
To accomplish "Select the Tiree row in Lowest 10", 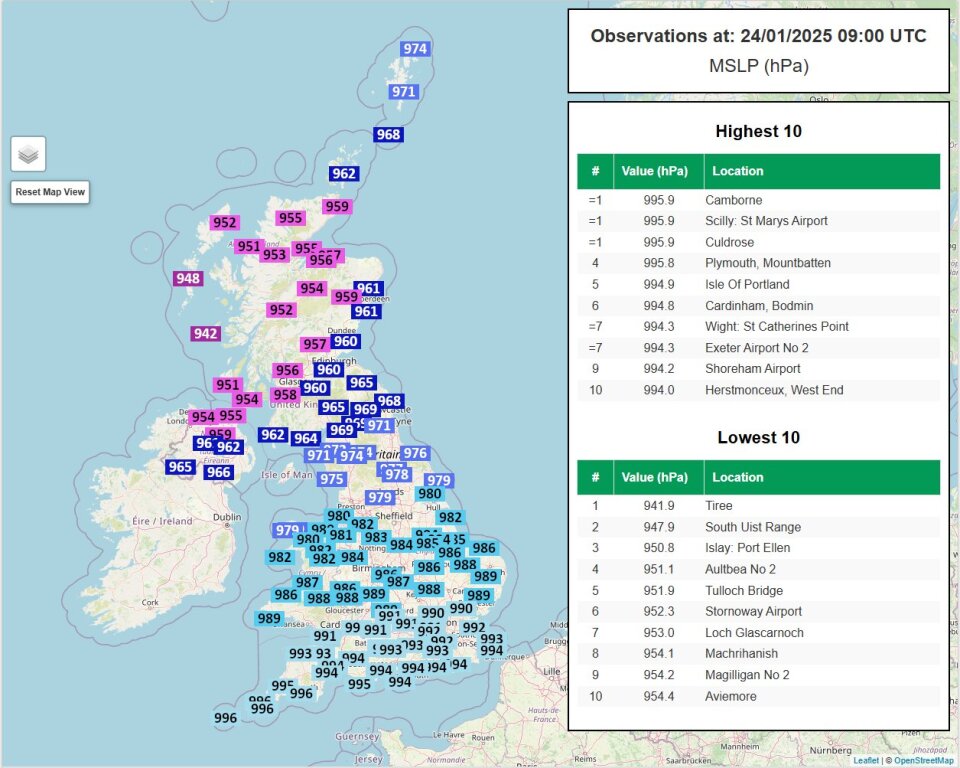I will [x=758, y=506].
